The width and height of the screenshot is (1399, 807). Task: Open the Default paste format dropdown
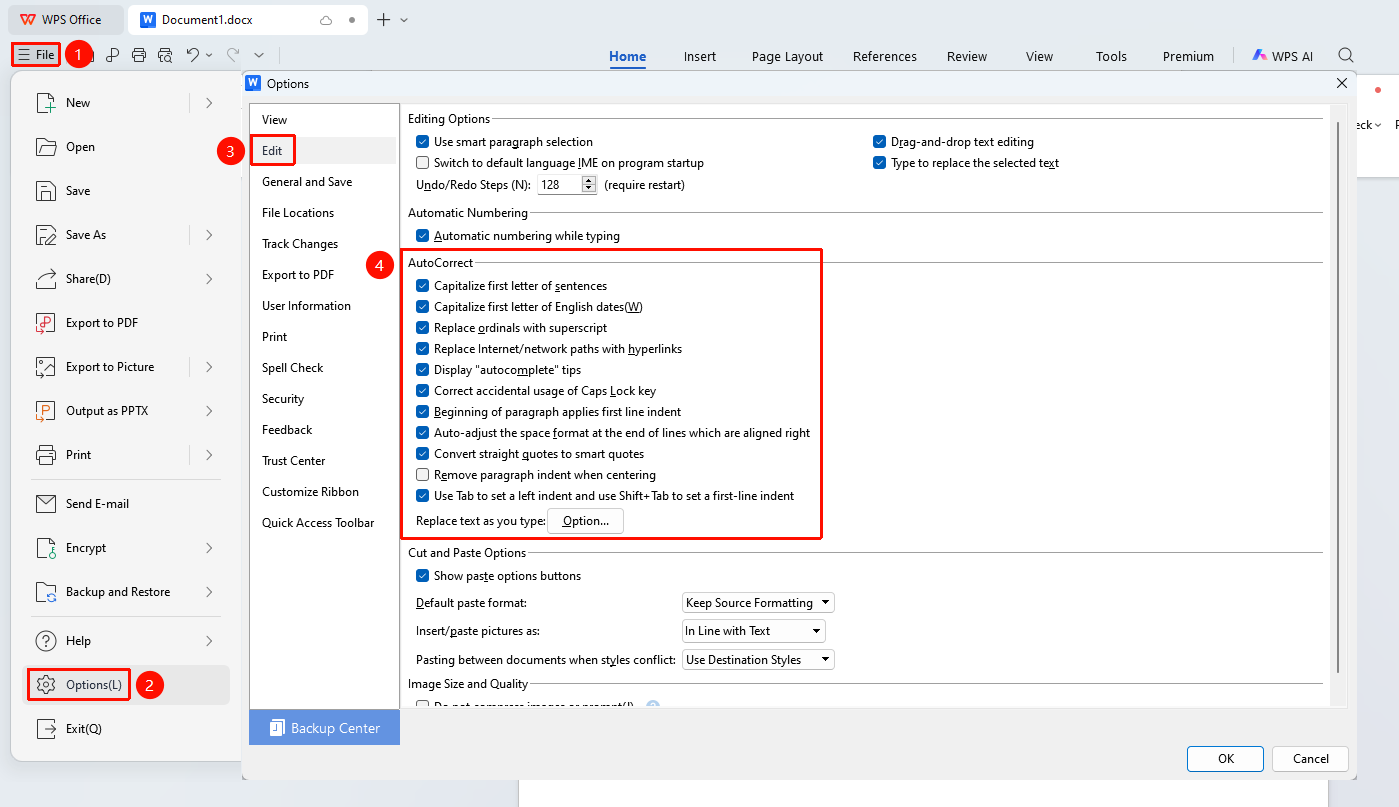pyautogui.click(x=758, y=603)
